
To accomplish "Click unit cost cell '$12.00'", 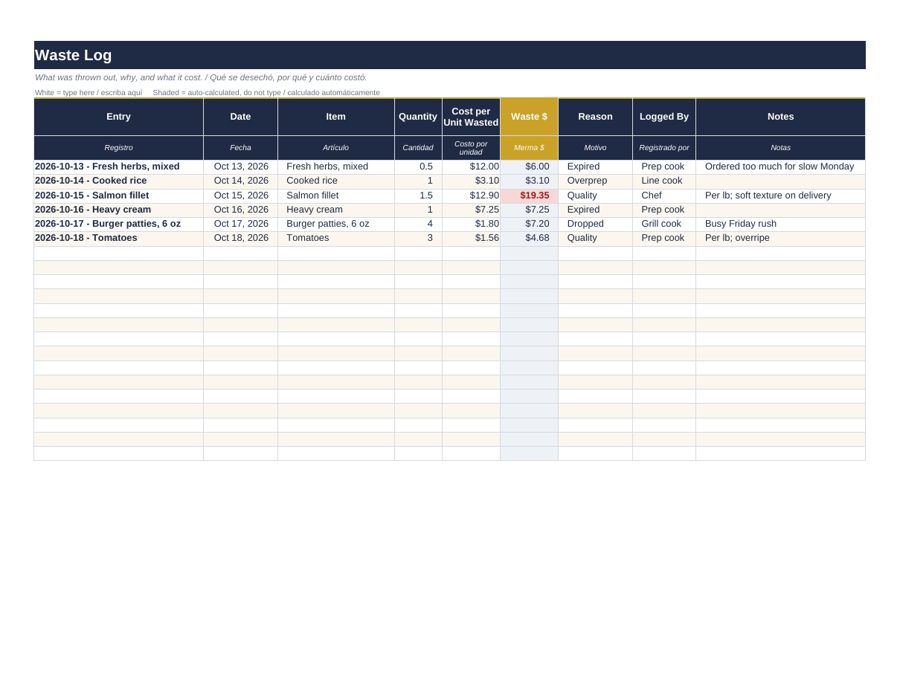I will [x=471, y=166].
